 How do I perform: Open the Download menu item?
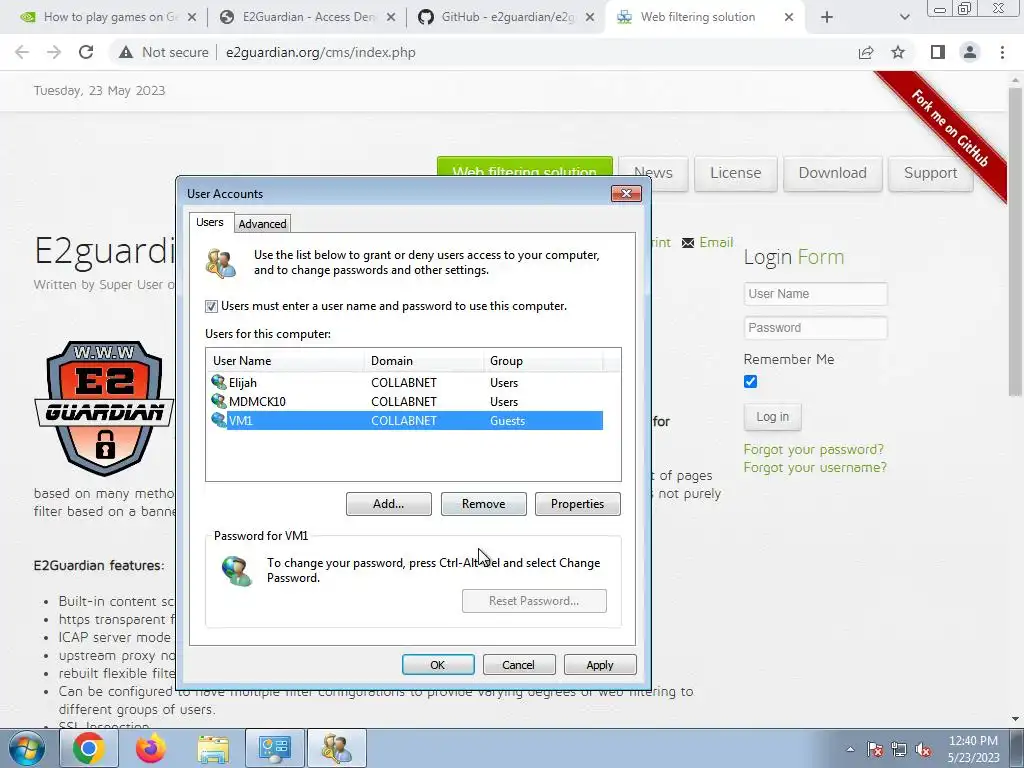(833, 173)
